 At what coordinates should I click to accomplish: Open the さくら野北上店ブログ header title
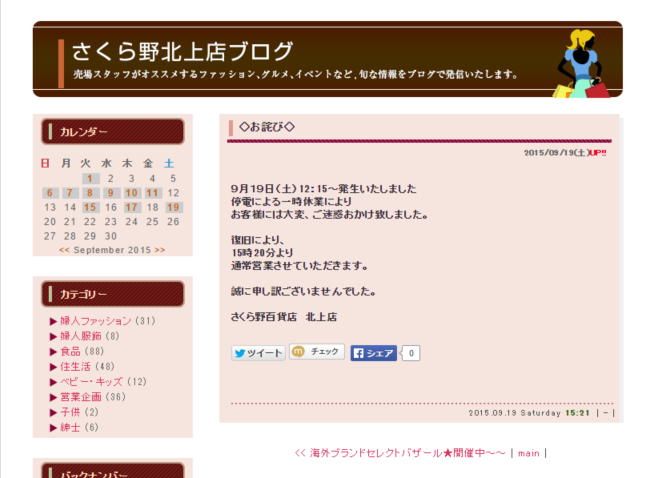(182, 51)
